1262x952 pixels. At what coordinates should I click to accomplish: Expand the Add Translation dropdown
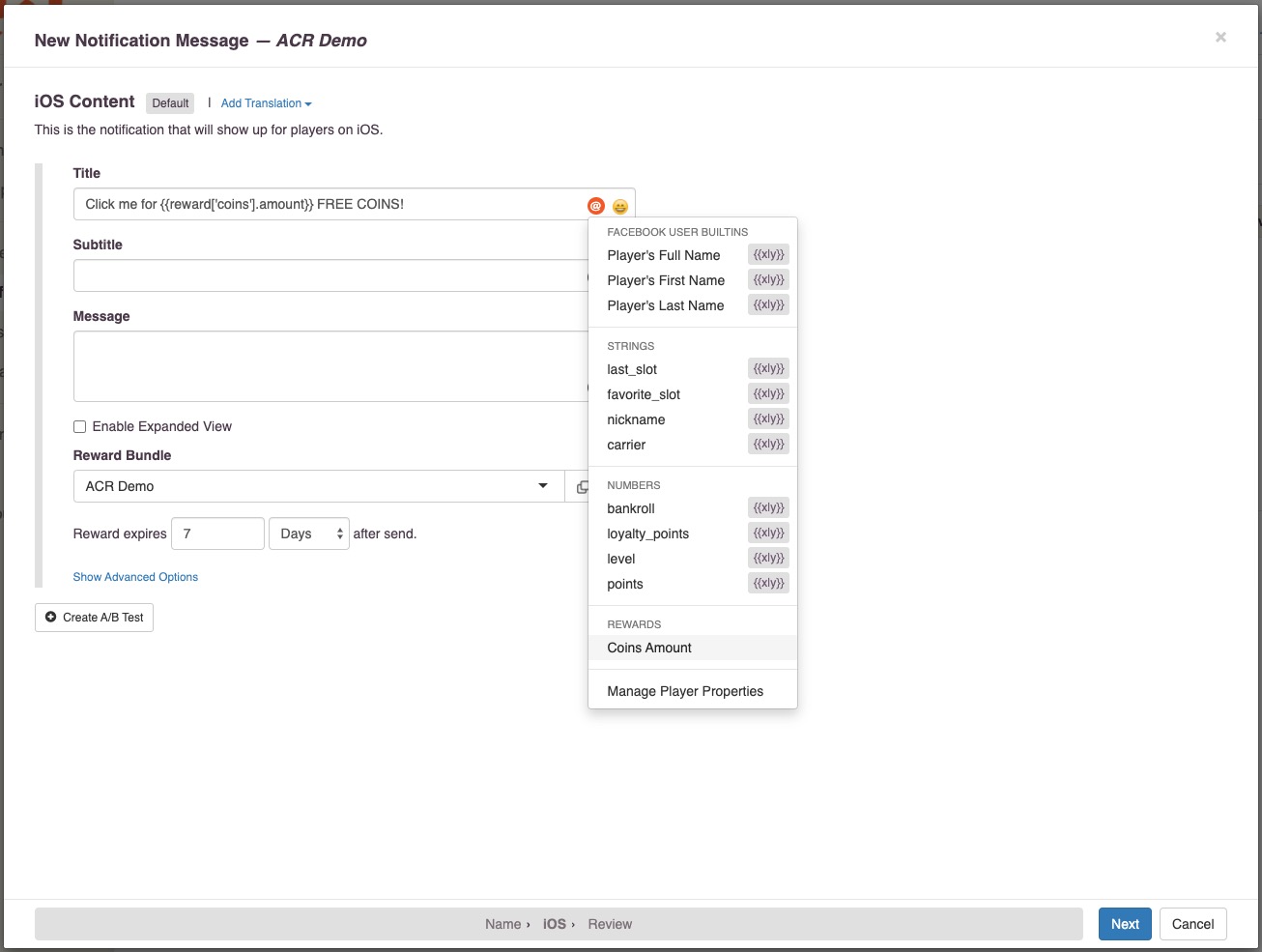266,103
